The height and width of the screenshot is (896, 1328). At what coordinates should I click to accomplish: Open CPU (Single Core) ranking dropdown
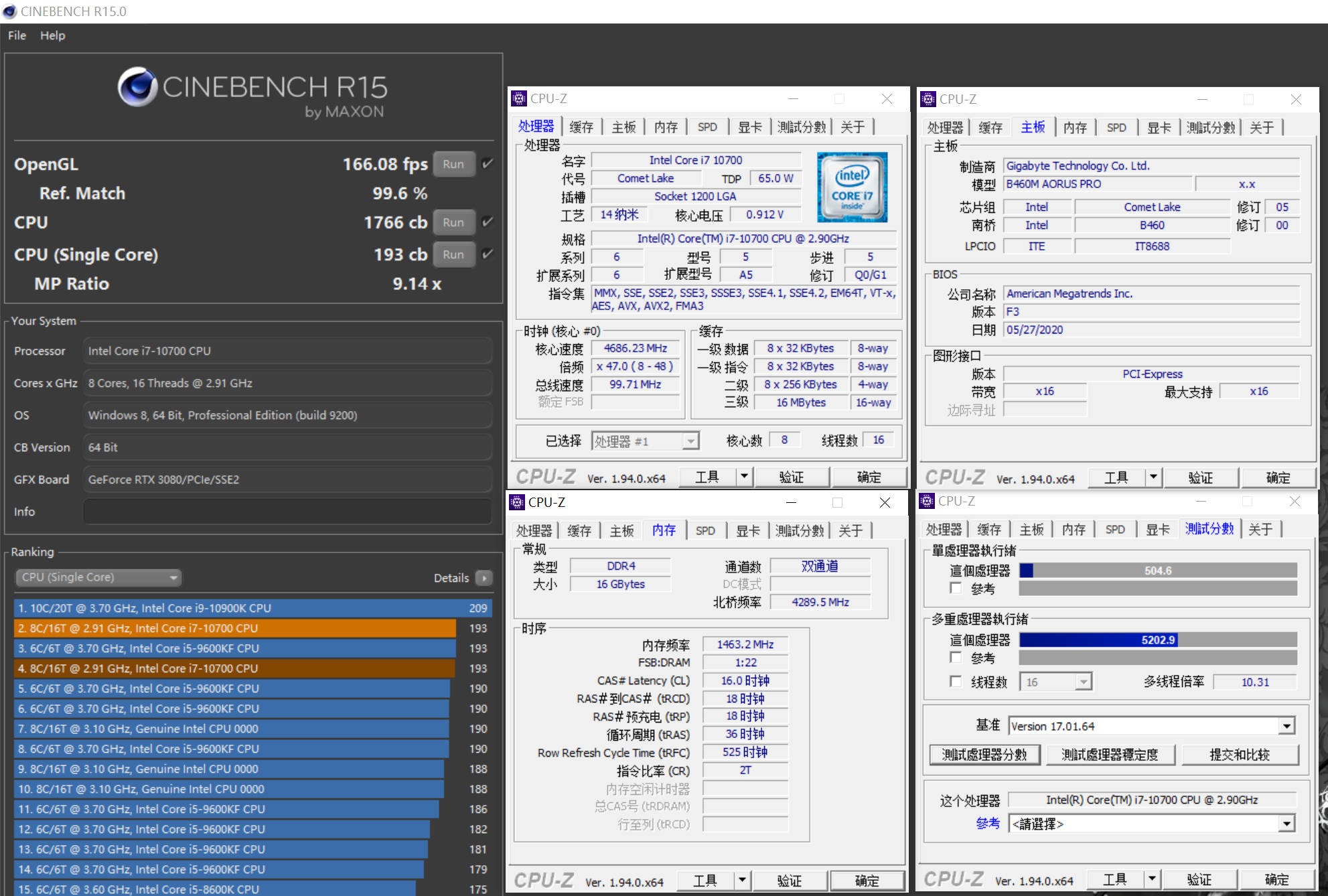98,577
